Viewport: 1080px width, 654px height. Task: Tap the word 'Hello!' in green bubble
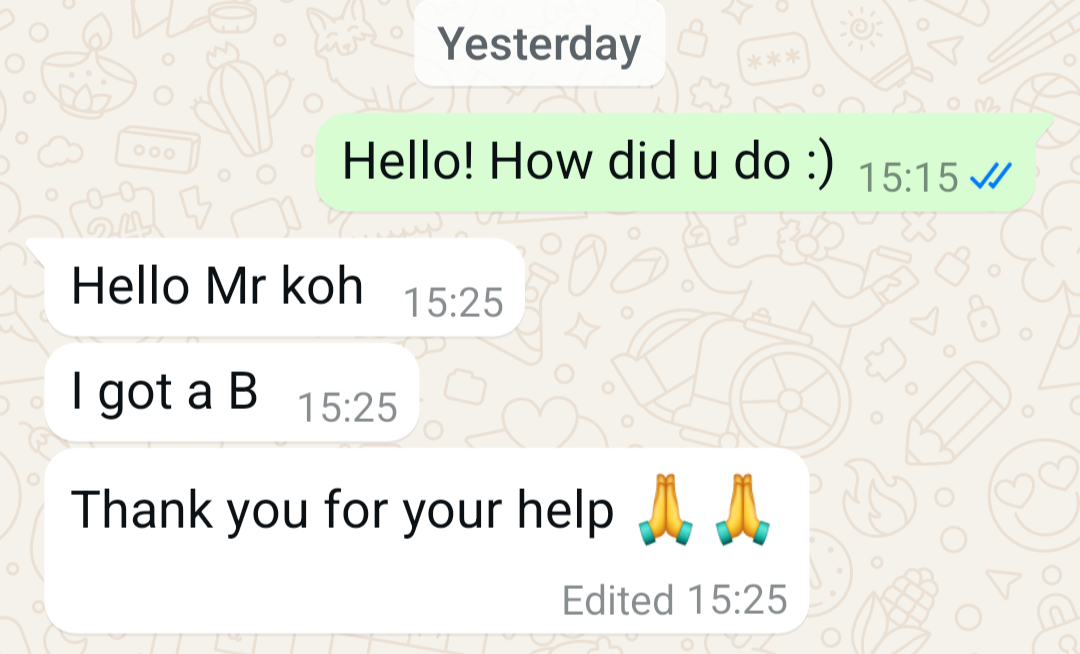408,161
